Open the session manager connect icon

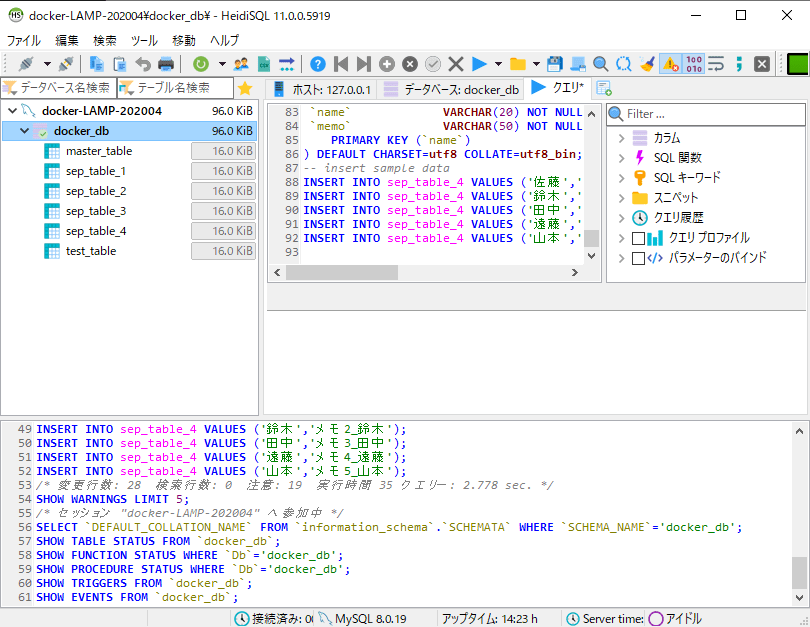coord(26,64)
